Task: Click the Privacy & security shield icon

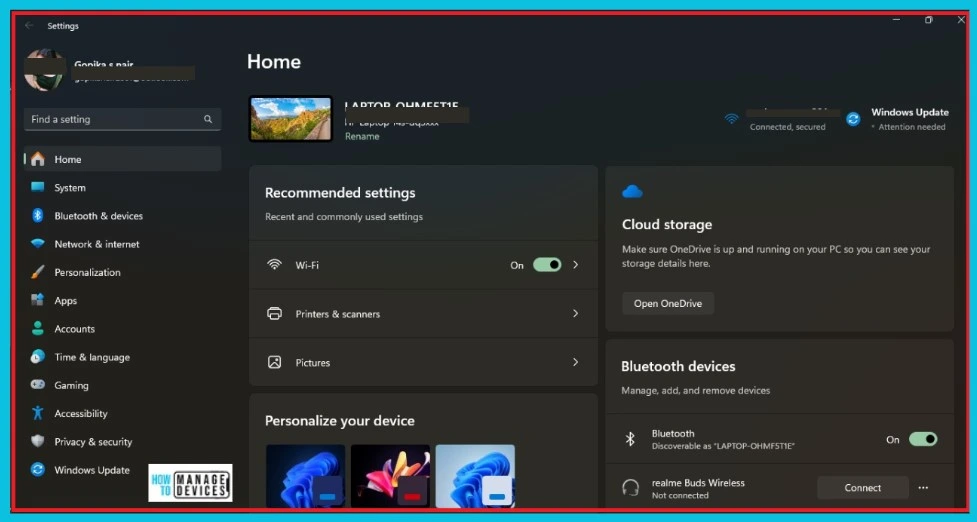Action: 37,441
